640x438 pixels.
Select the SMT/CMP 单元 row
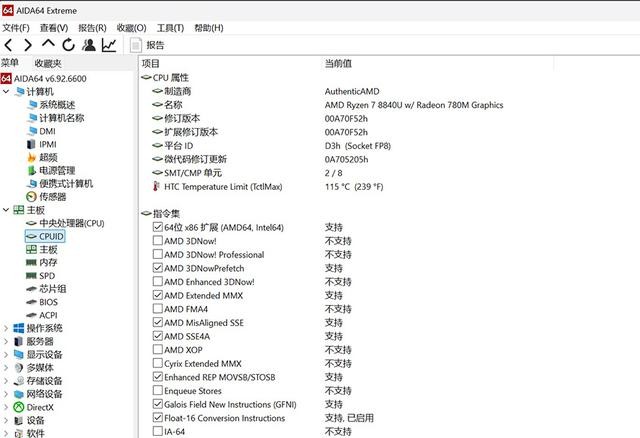point(247,173)
